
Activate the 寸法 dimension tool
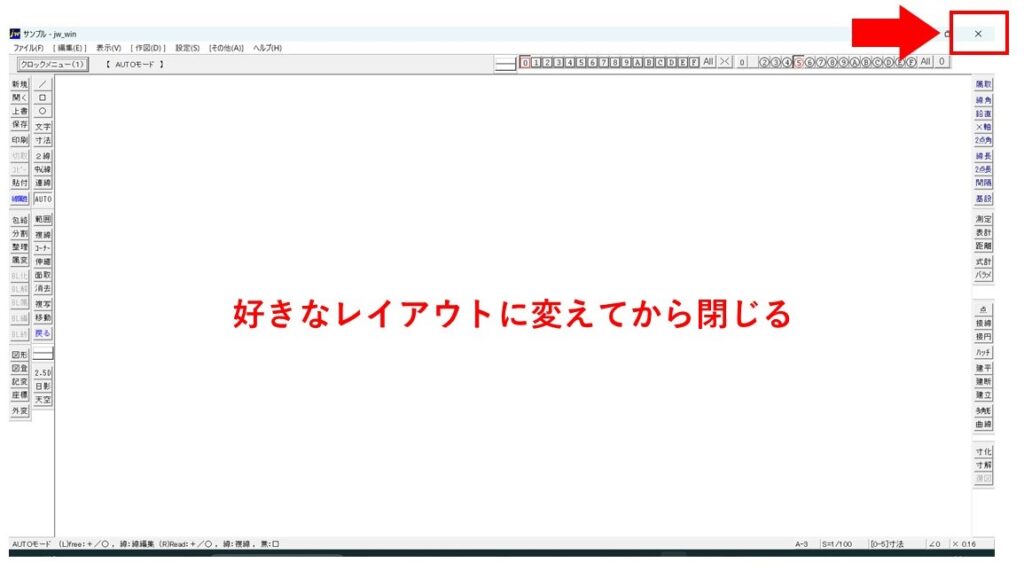point(43,141)
